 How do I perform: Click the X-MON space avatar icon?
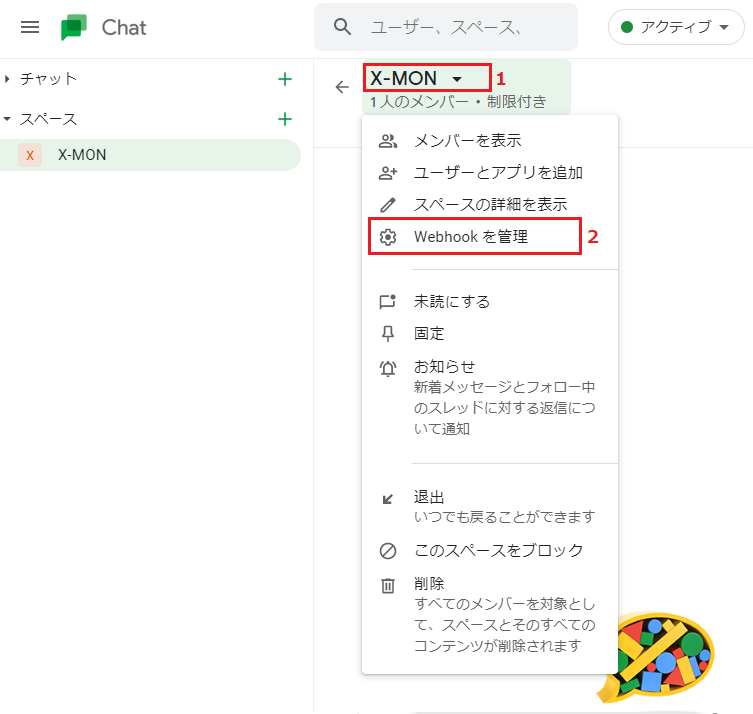tap(30, 155)
